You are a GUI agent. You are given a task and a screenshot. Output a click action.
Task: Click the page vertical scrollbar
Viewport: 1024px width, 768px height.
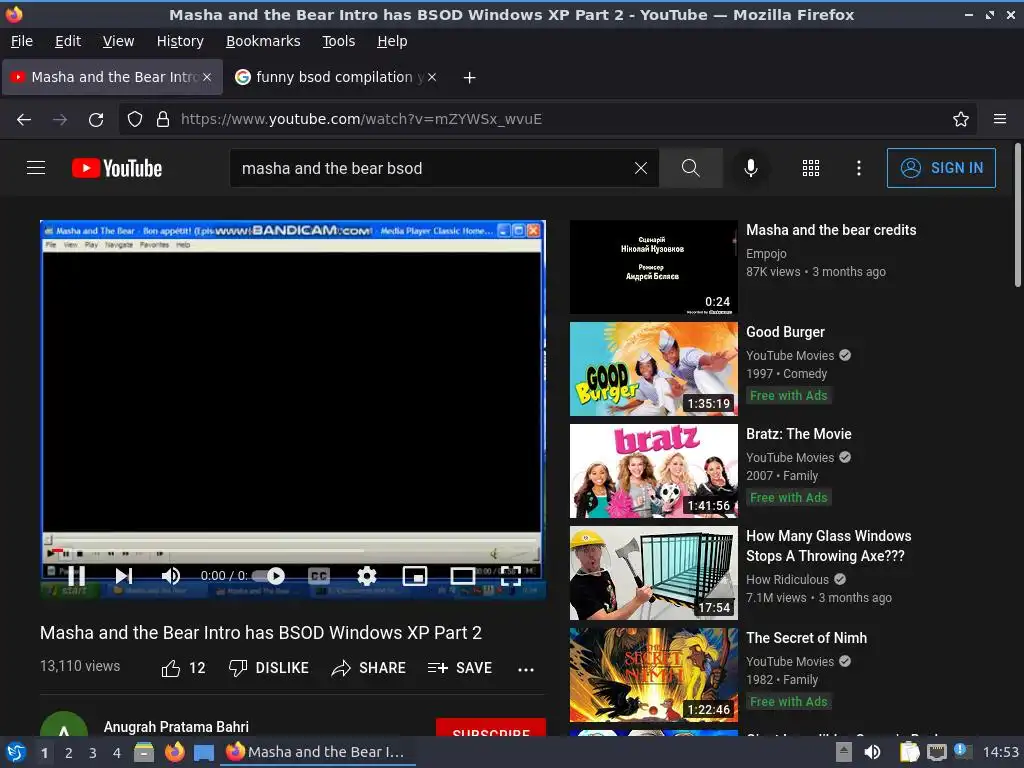click(x=1017, y=215)
